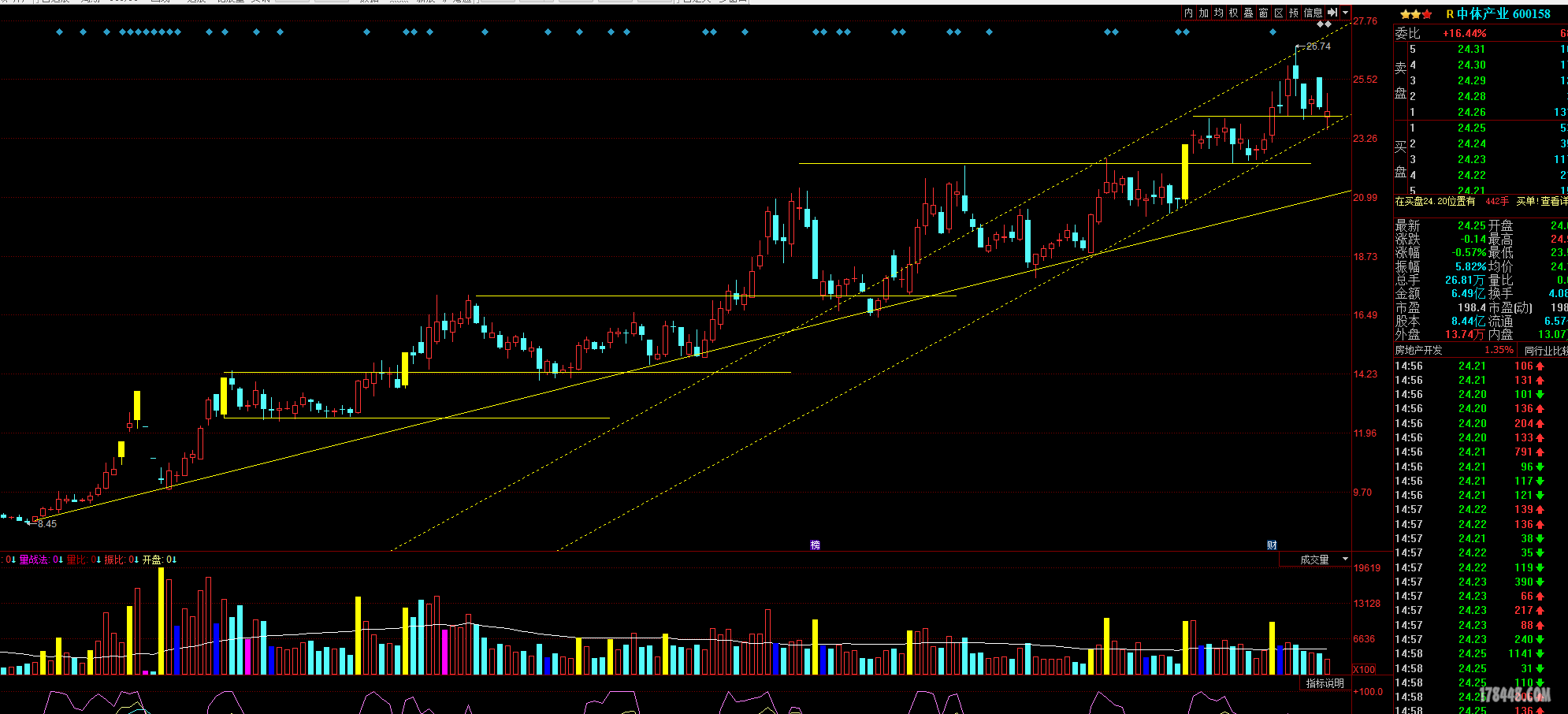Click the 中体产业 600158 stock title

point(1503,14)
